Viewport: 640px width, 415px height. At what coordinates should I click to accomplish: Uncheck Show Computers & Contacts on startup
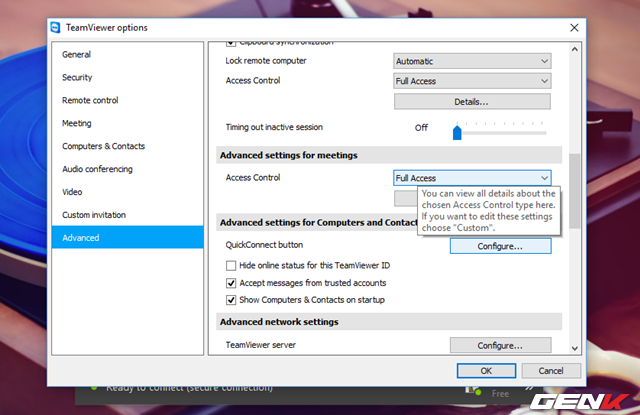231,300
